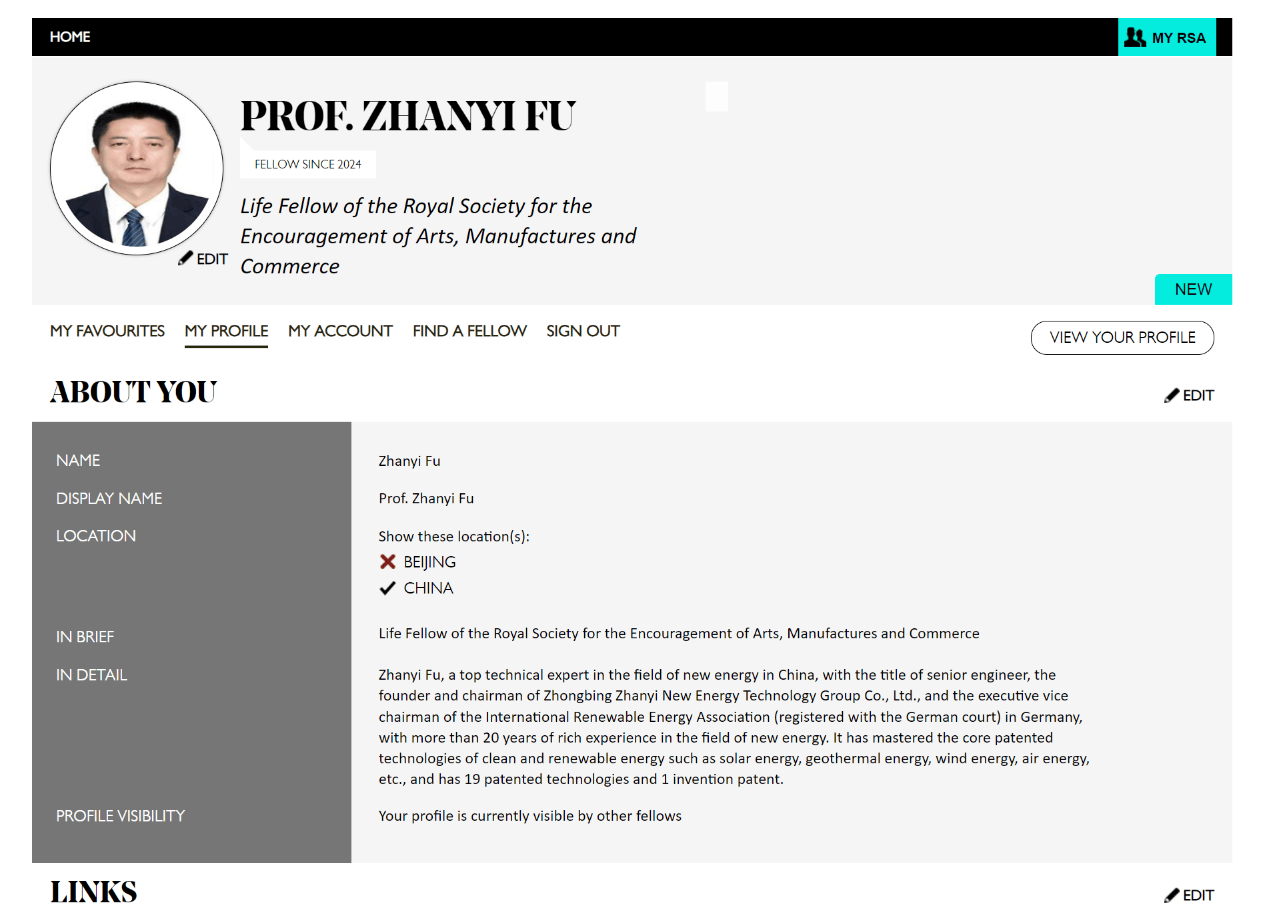The width and height of the screenshot is (1267, 919).
Task: Click SIGN OUT link
Action: pos(583,331)
